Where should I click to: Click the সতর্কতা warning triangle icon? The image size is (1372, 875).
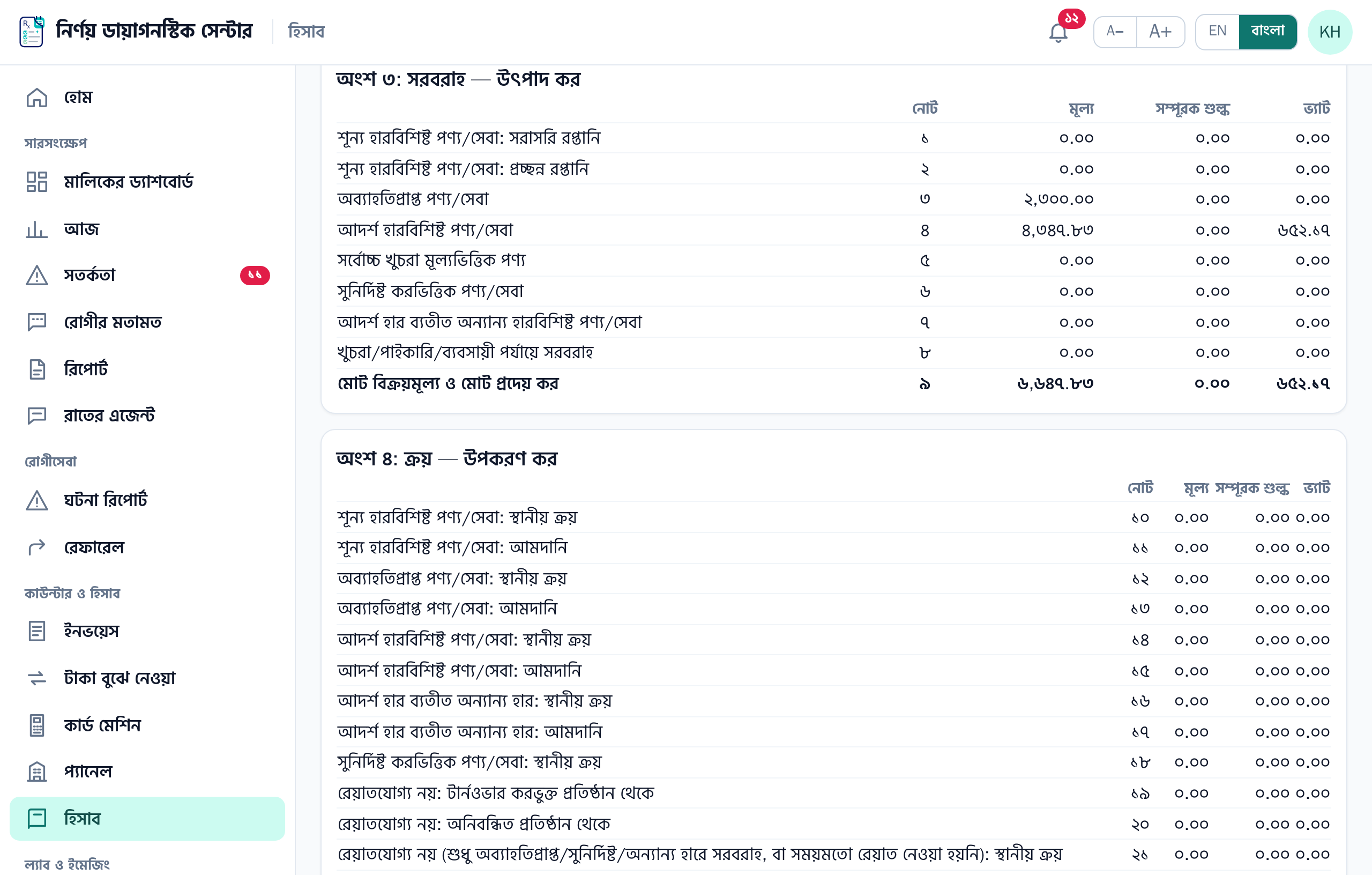click(x=37, y=276)
